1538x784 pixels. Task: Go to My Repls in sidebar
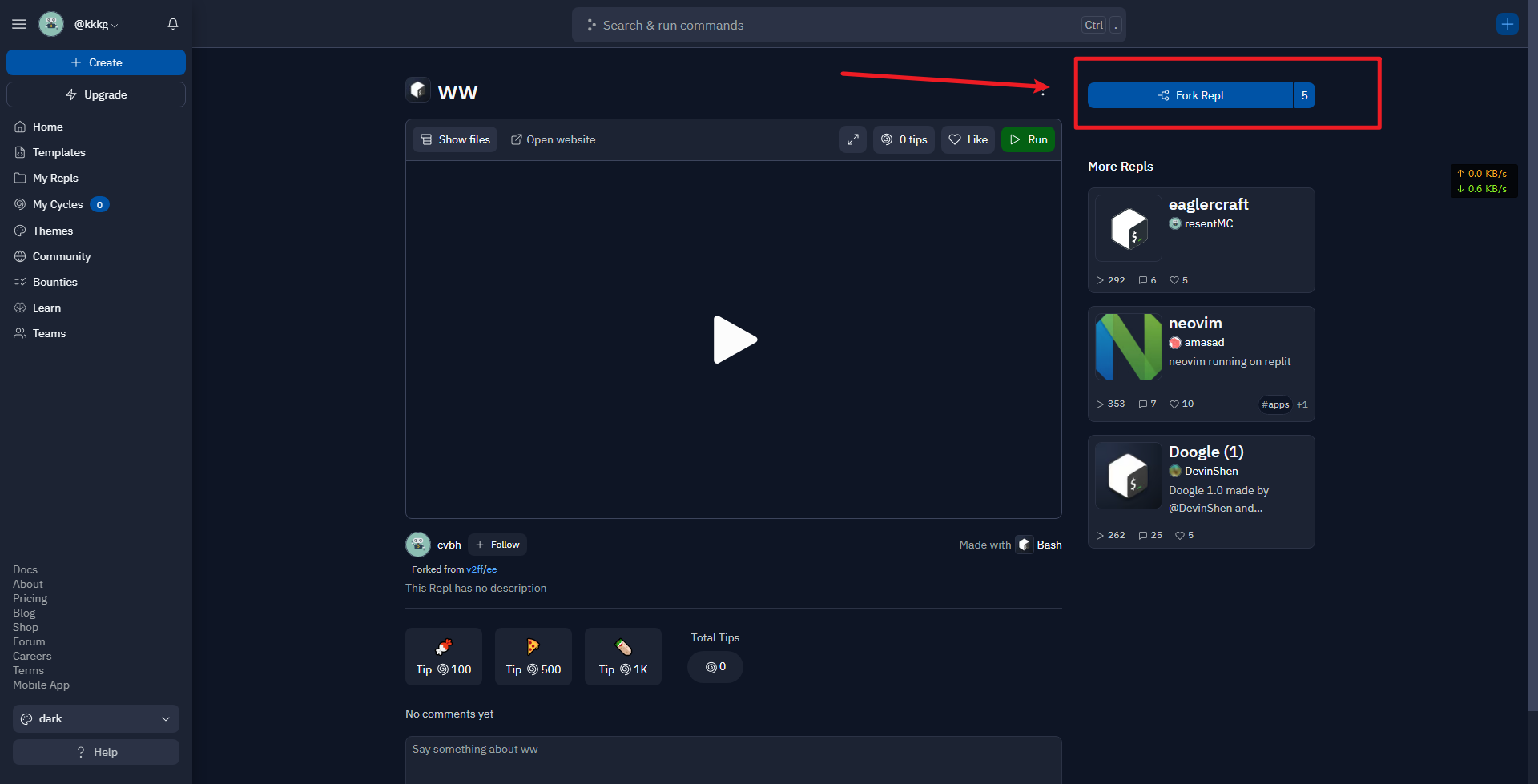55,178
